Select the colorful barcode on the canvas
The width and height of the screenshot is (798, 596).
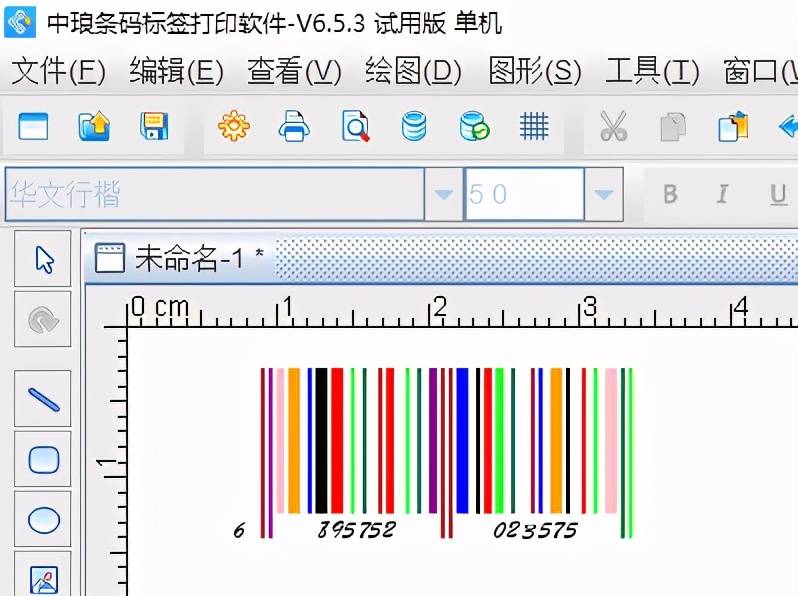(433, 453)
